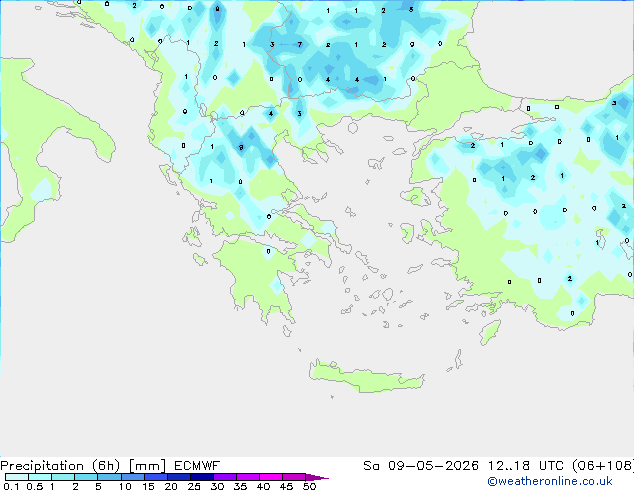Click the 1 mm legend color swatch

click(x=63, y=477)
